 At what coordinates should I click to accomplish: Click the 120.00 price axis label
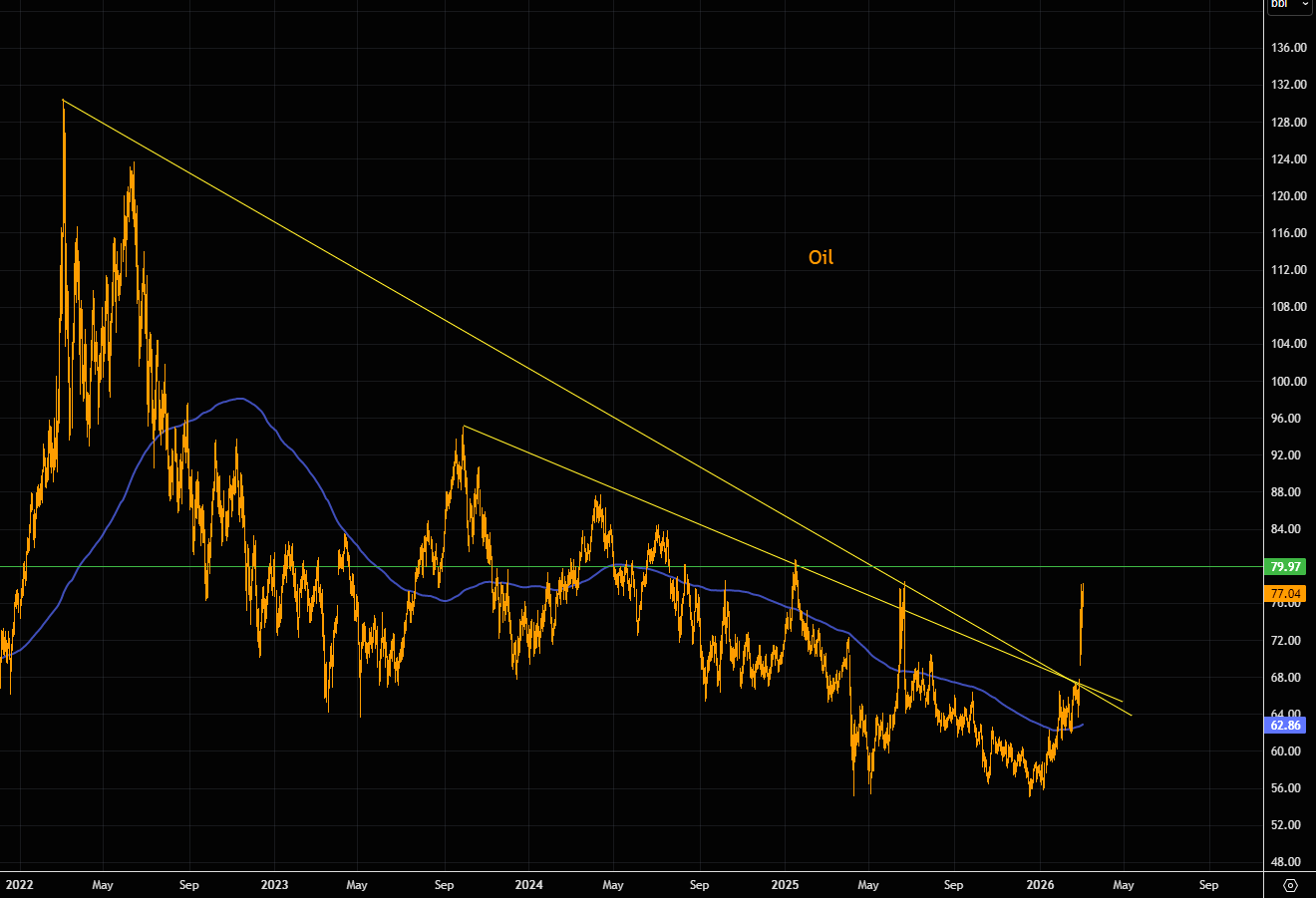(1289, 196)
